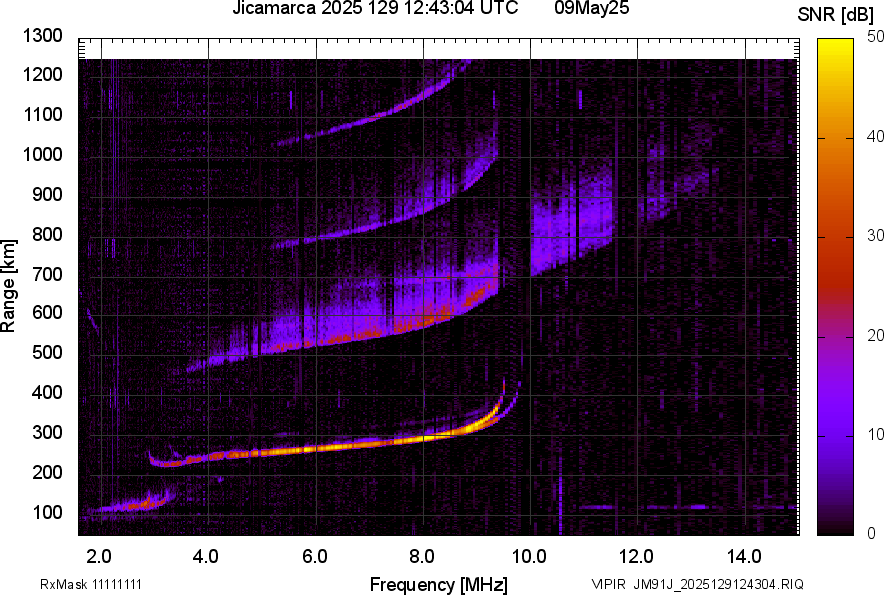The image size is (884, 595).
Task: Click the 900 range tick label
Action: (47, 194)
